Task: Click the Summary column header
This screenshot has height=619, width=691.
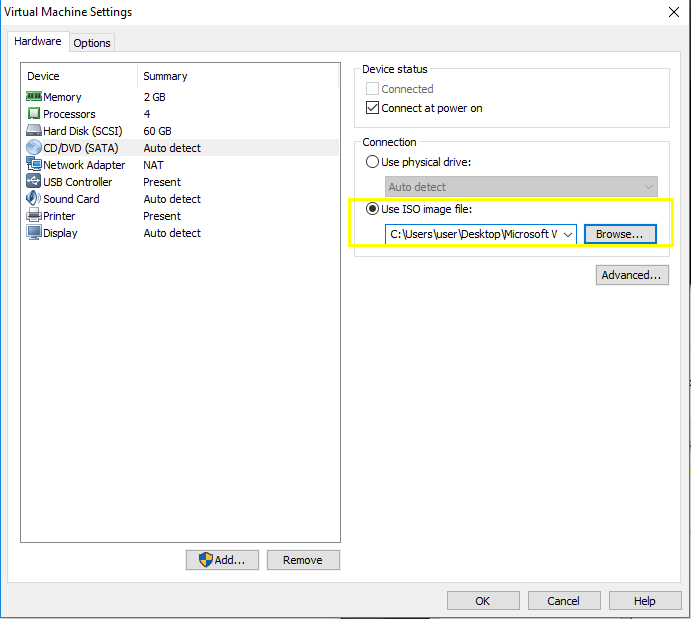Action: (165, 76)
